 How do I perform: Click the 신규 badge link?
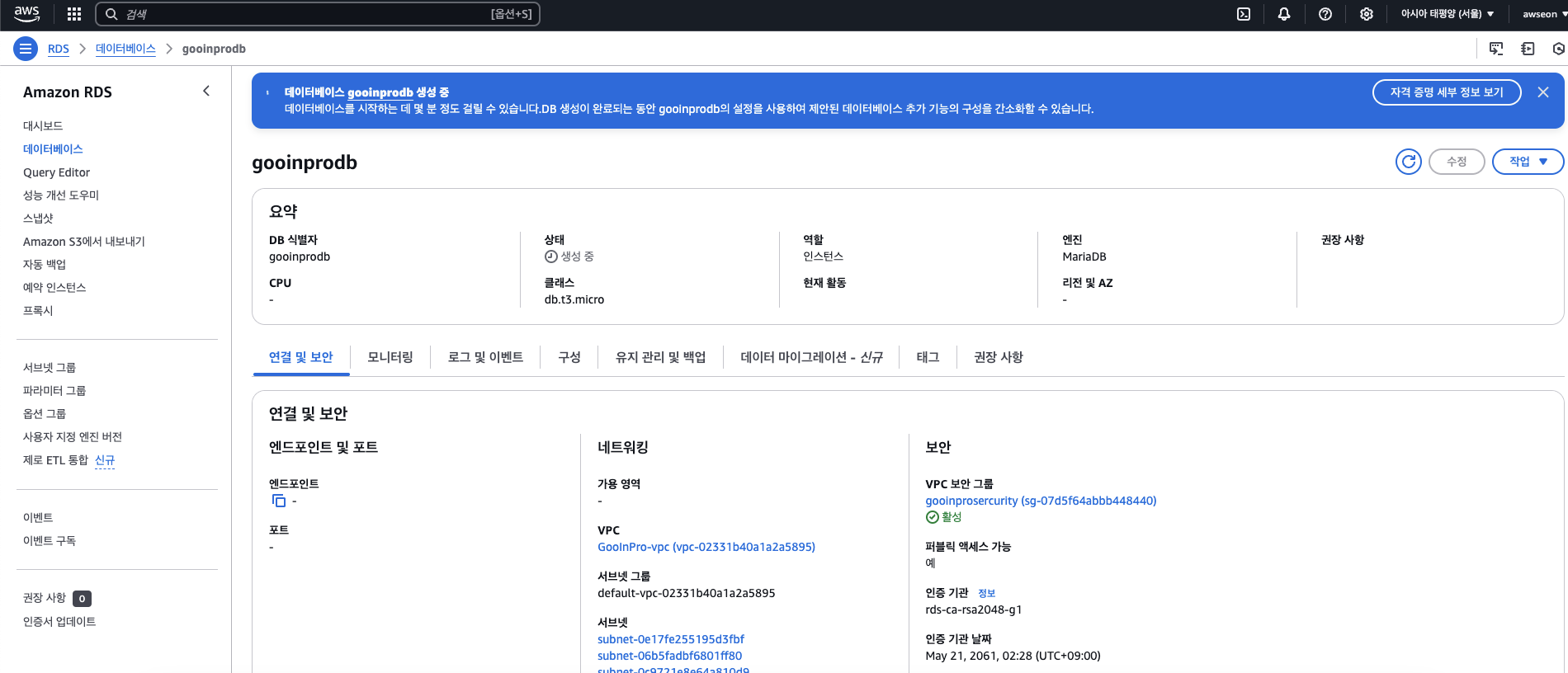tap(105, 460)
